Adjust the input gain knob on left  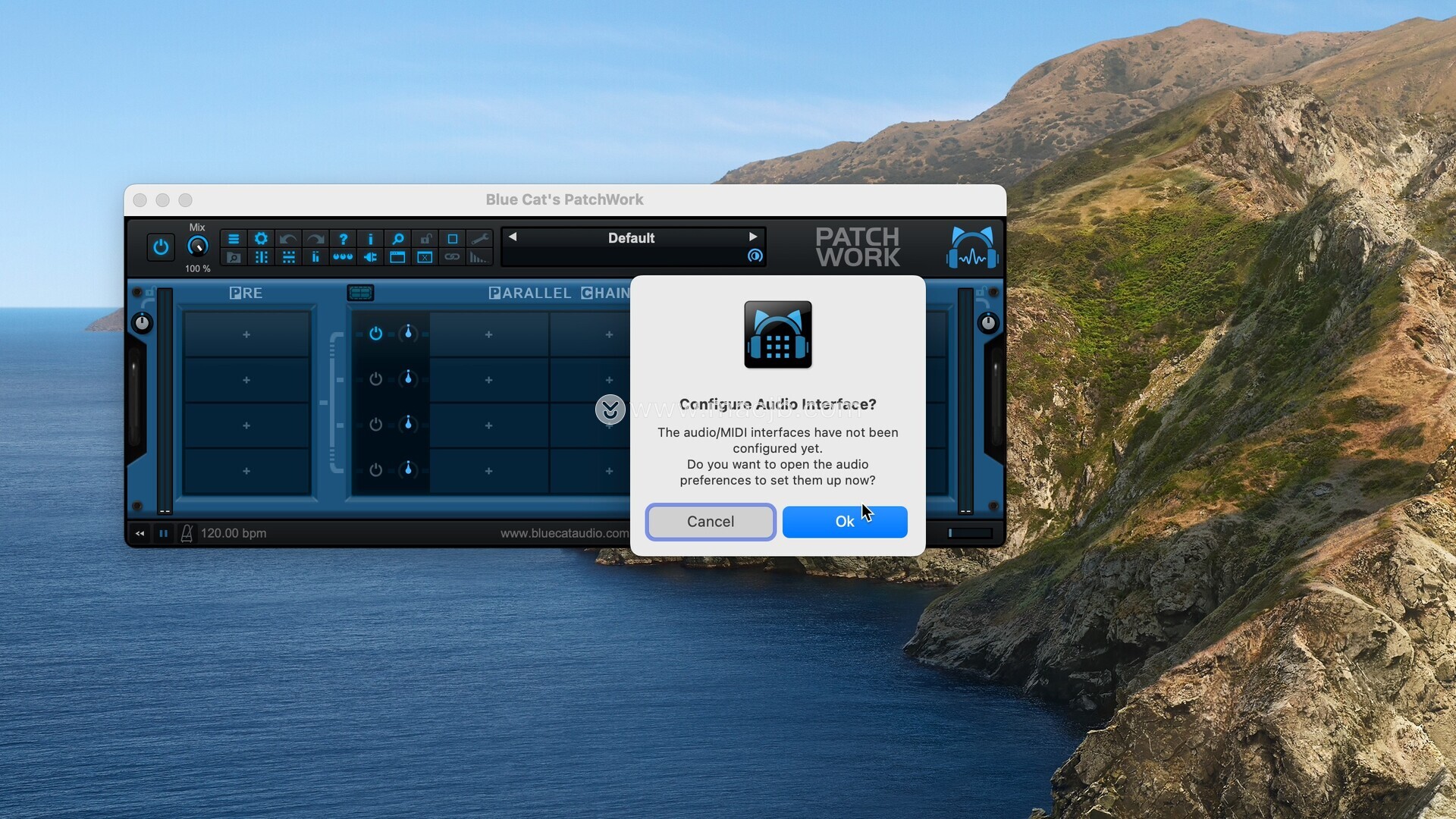(x=142, y=323)
